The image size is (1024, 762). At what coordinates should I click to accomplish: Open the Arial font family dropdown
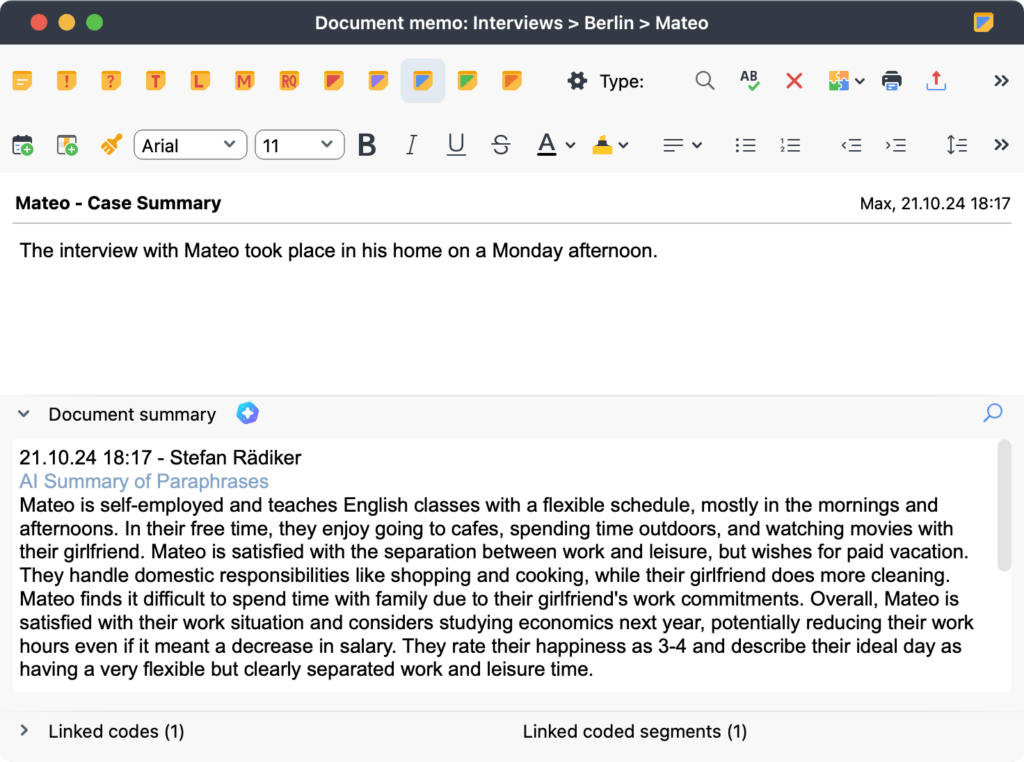coord(190,145)
